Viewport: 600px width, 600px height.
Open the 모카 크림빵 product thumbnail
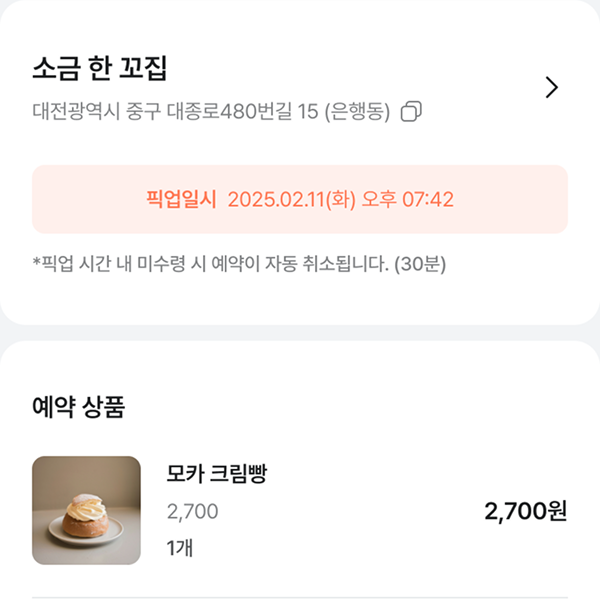tap(86, 510)
